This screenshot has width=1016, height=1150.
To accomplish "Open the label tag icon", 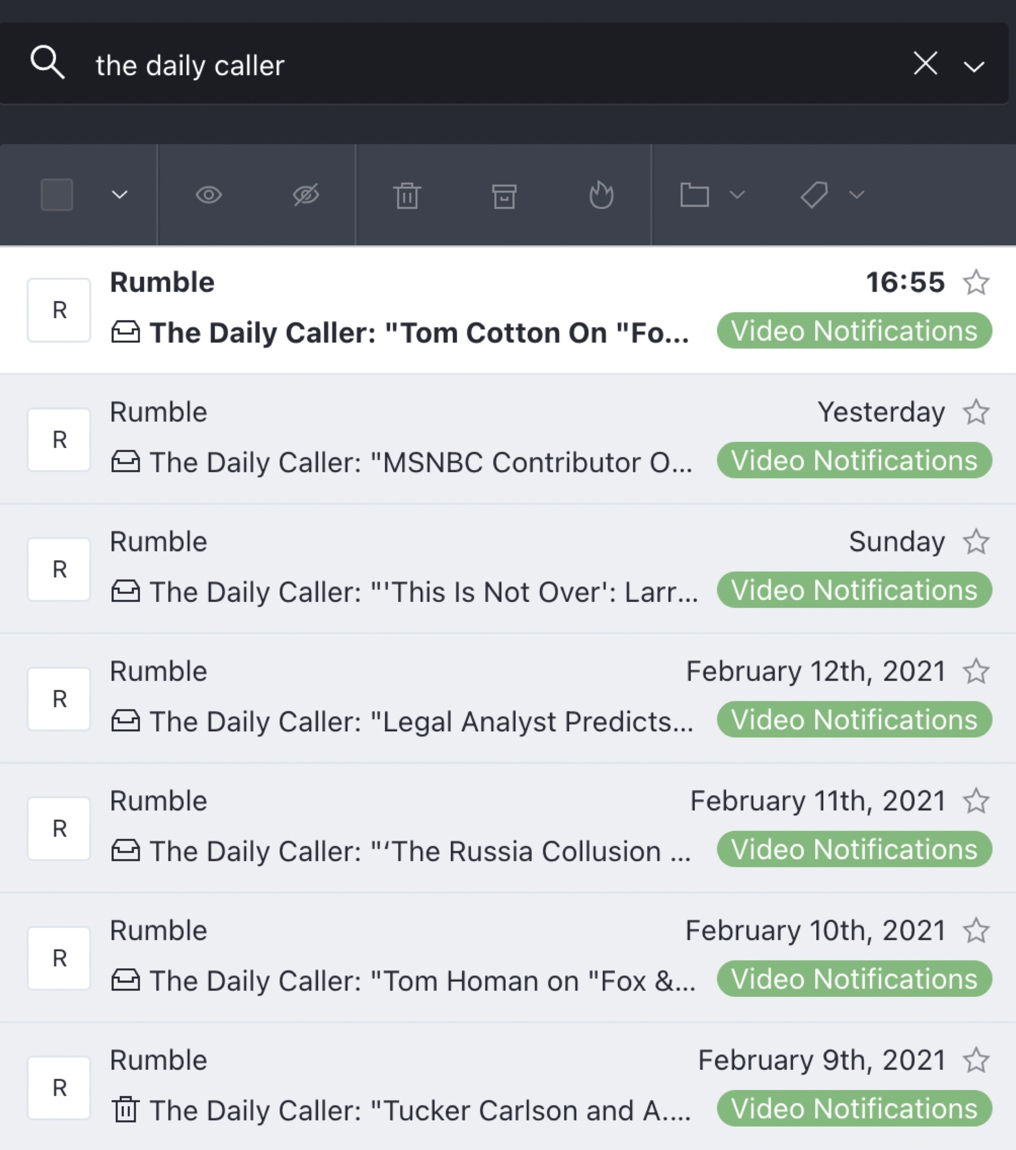I will point(814,195).
